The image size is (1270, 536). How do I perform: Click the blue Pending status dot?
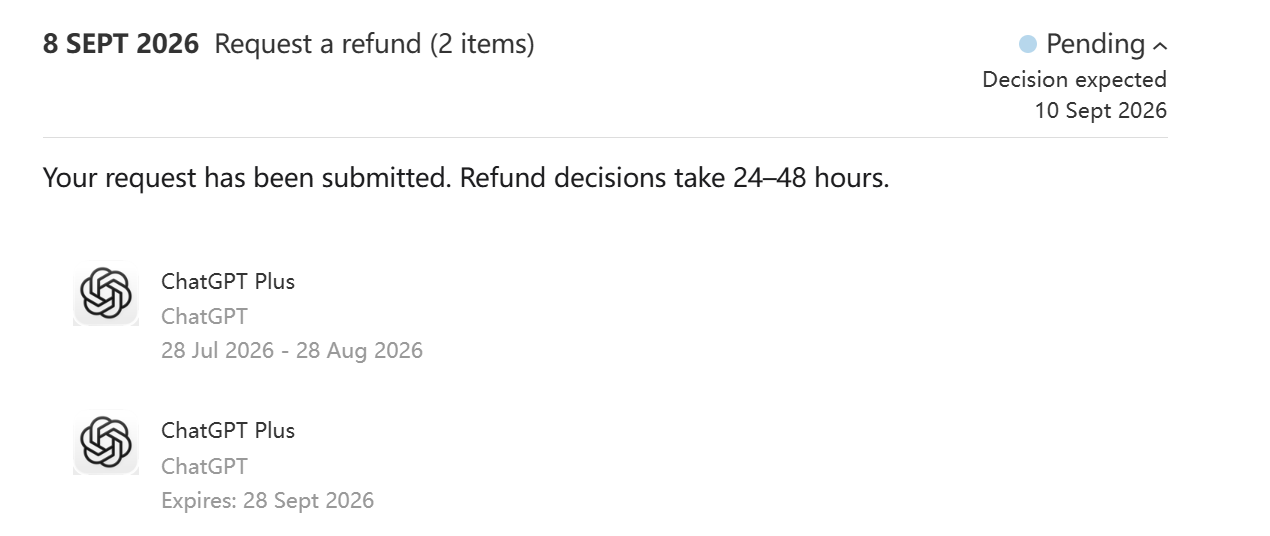coord(1028,44)
